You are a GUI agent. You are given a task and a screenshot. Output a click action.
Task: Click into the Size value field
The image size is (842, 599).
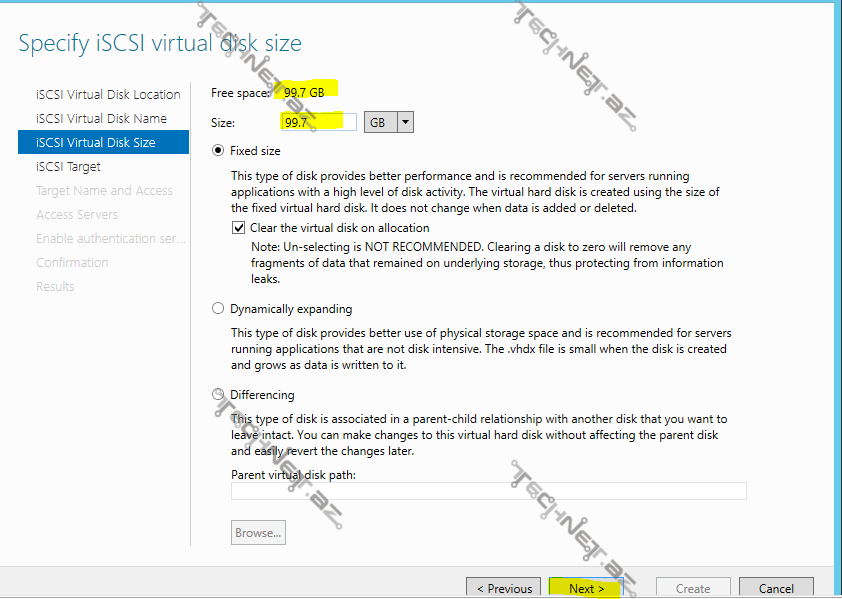318,122
